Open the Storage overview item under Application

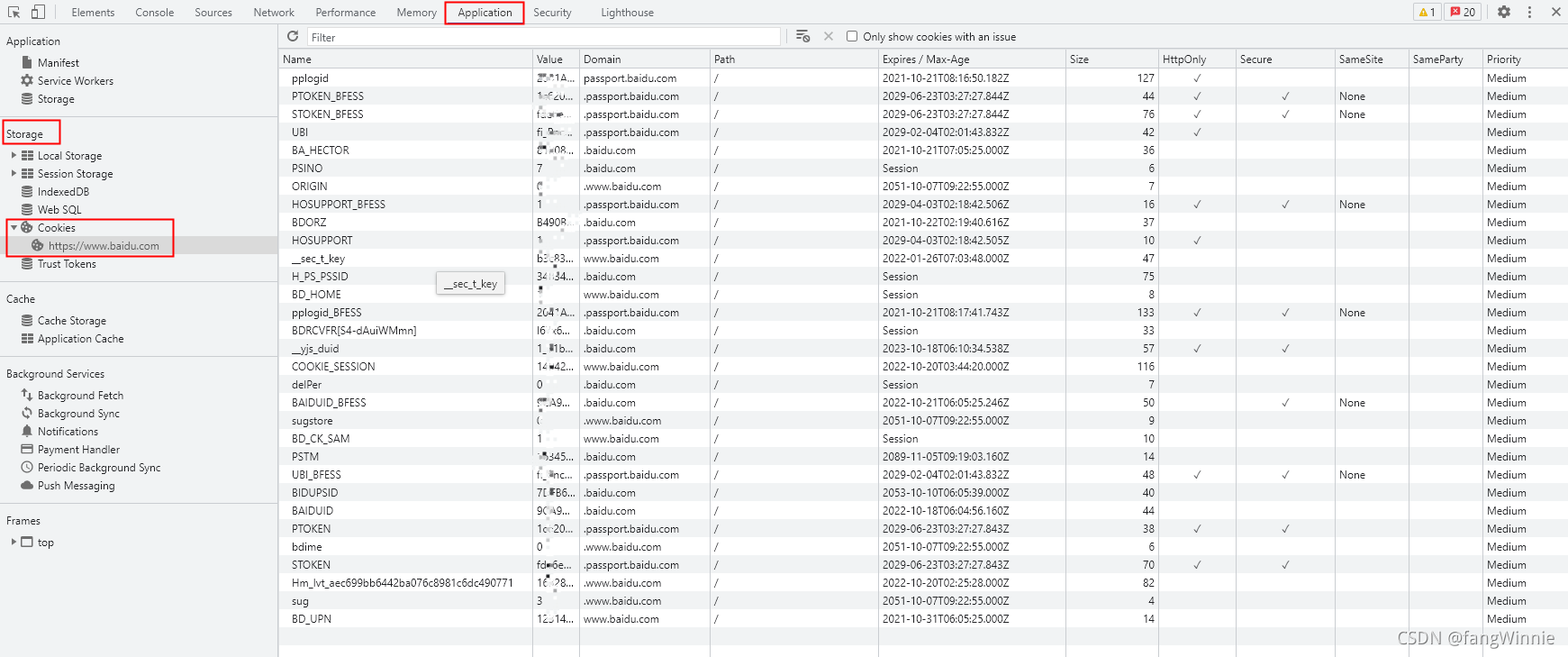pos(56,99)
